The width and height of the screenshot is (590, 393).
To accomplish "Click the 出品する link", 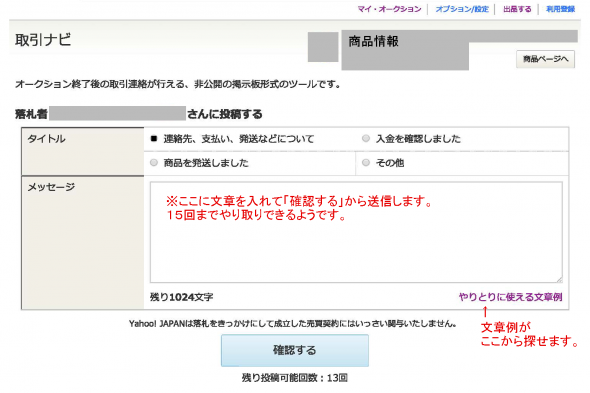I will click(x=517, y=9).
